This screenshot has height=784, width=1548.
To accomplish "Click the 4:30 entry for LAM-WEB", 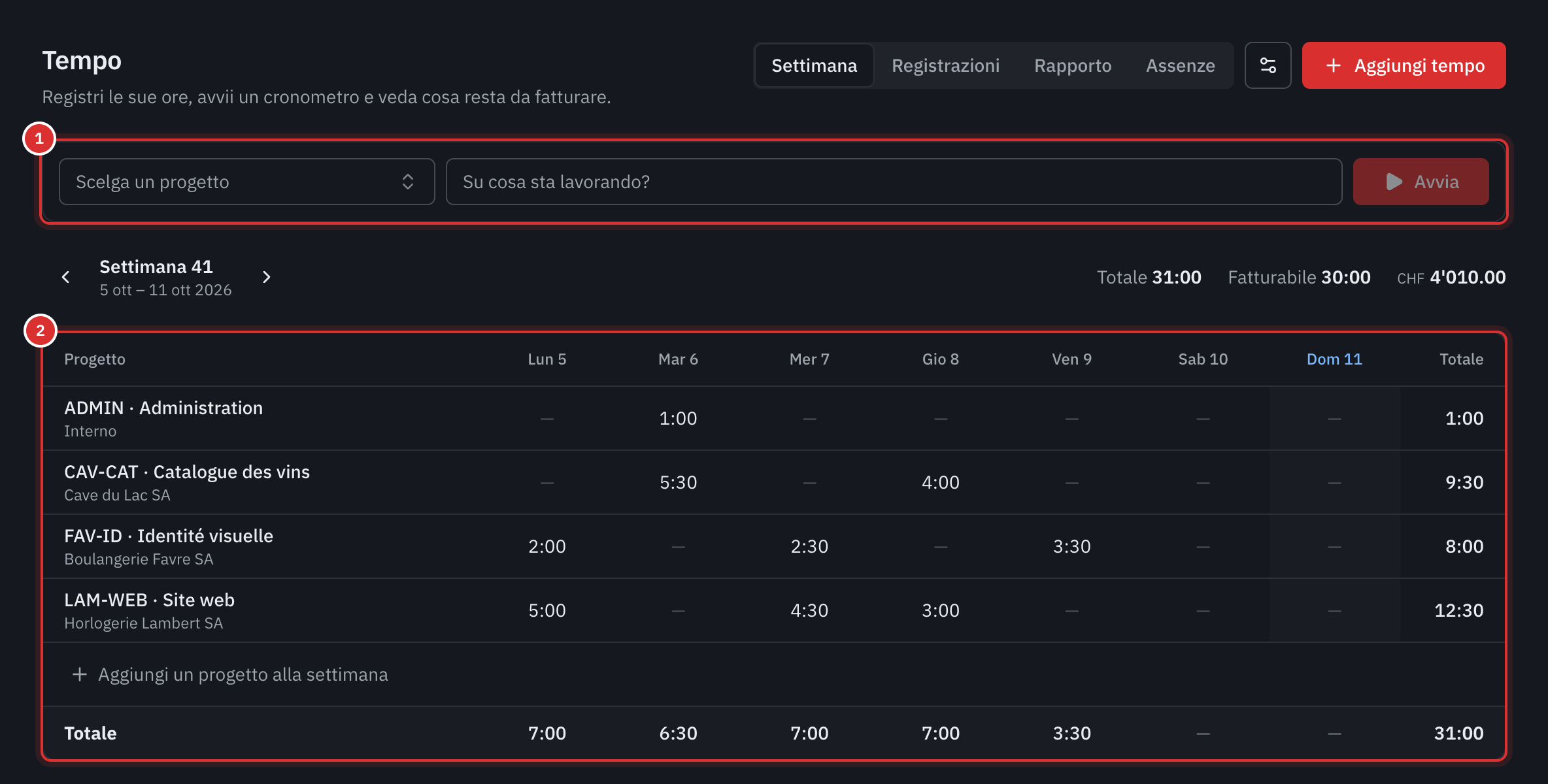I will pos(809,610).
